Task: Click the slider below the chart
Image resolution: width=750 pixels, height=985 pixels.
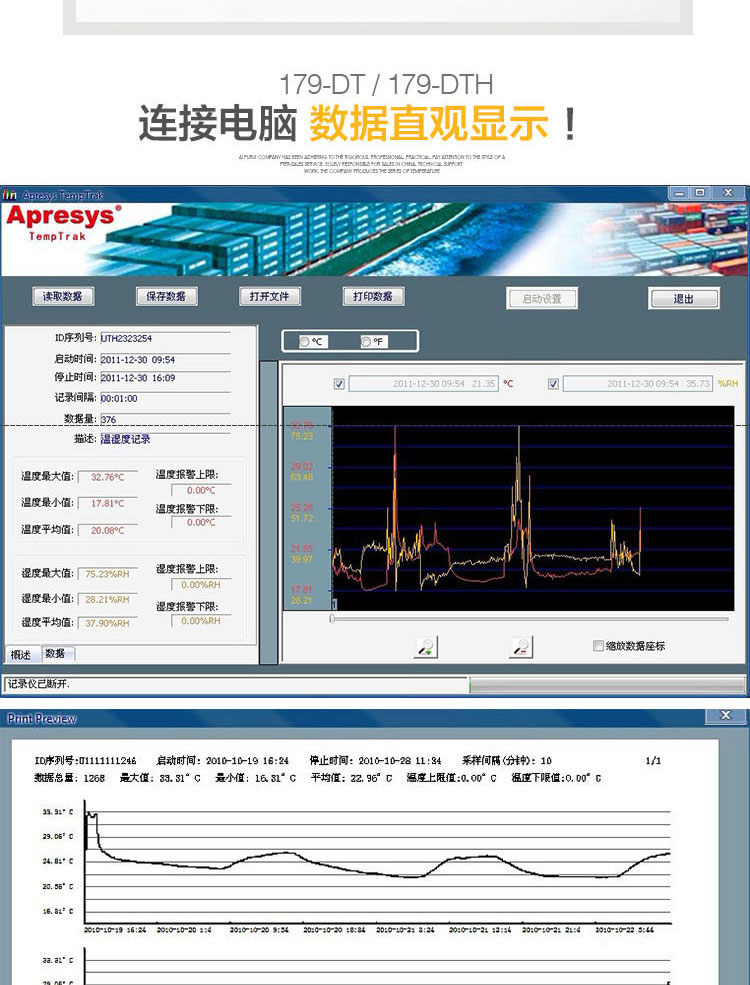Action: click(530, 619)
